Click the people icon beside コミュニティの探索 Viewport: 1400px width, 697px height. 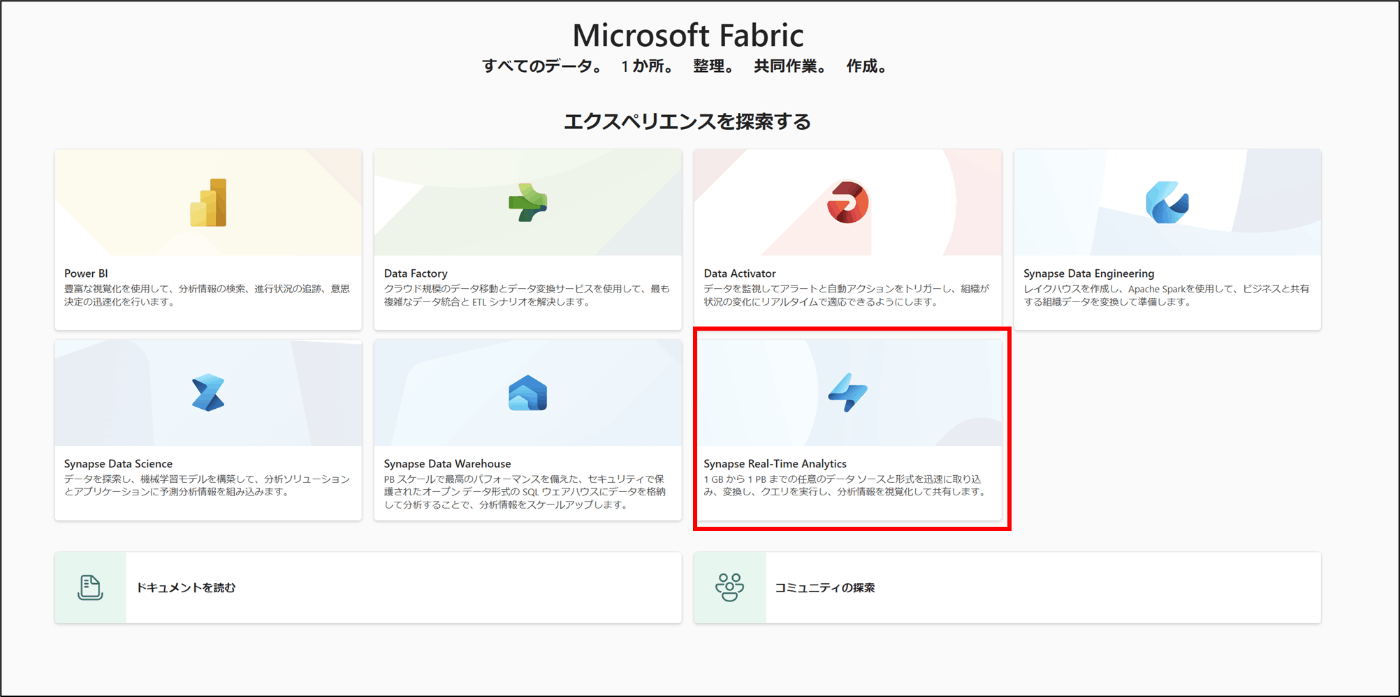coord(730,588)
